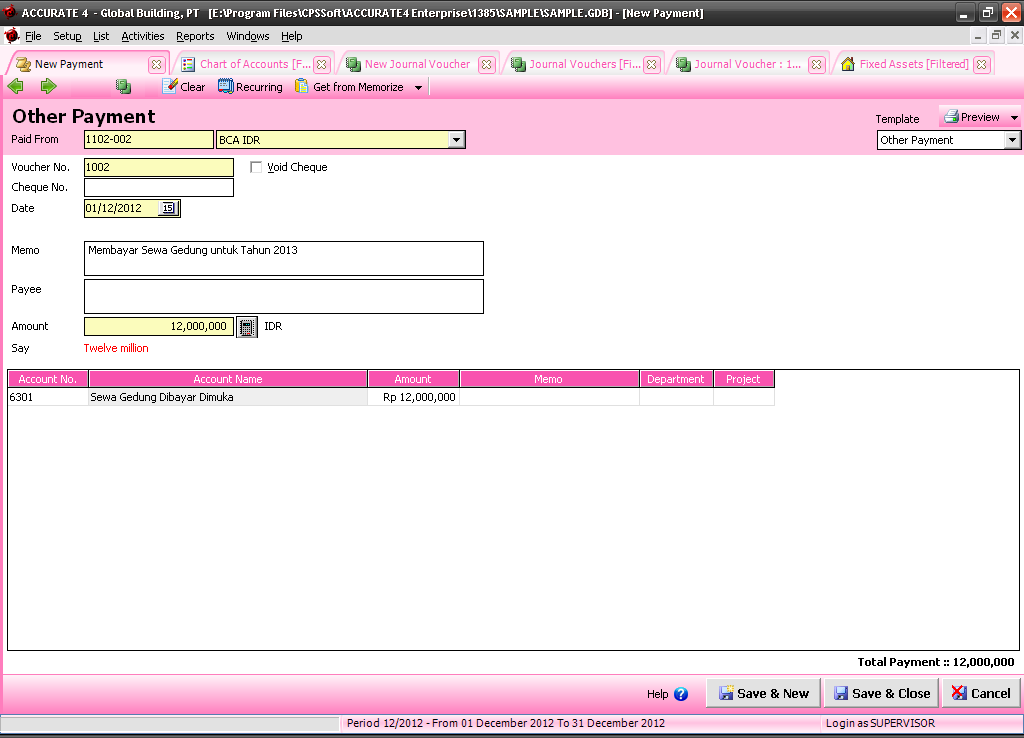
Task: Click the green back arrow icon
Action: pos(15,87)
